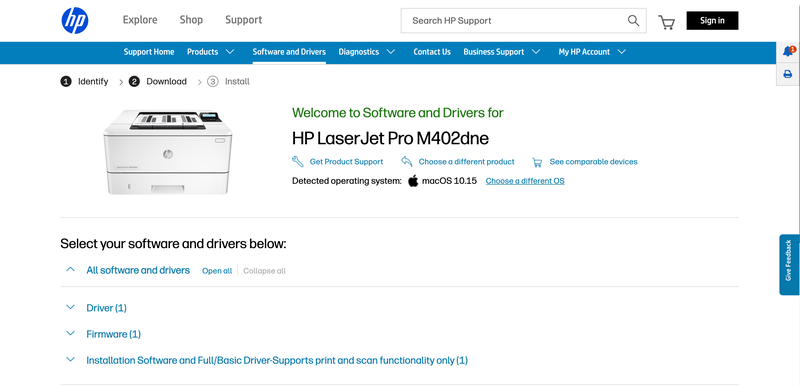The image size is (800, 386).
Task: Open the Contact Us page
Action: 432,52
